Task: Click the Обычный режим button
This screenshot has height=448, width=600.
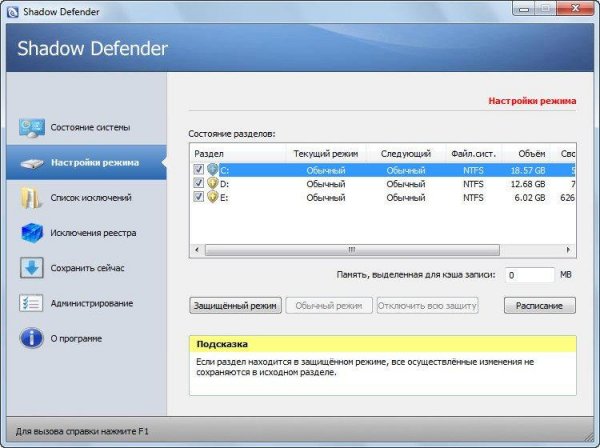Action: point(329,306)
